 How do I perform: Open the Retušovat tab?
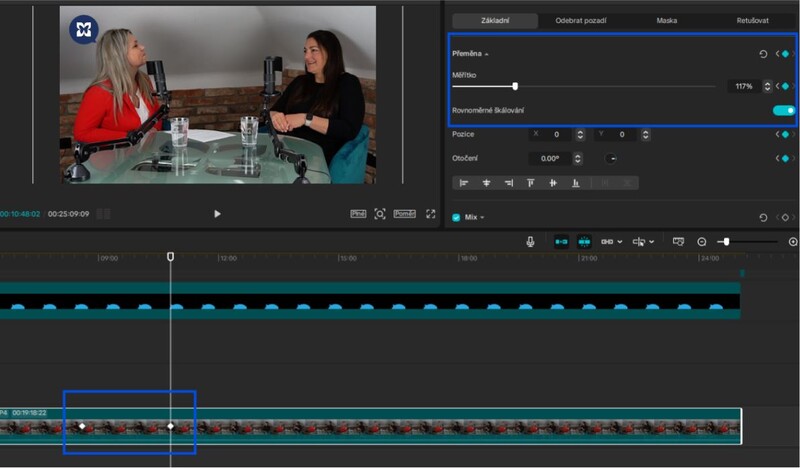(x=753, y=20)
